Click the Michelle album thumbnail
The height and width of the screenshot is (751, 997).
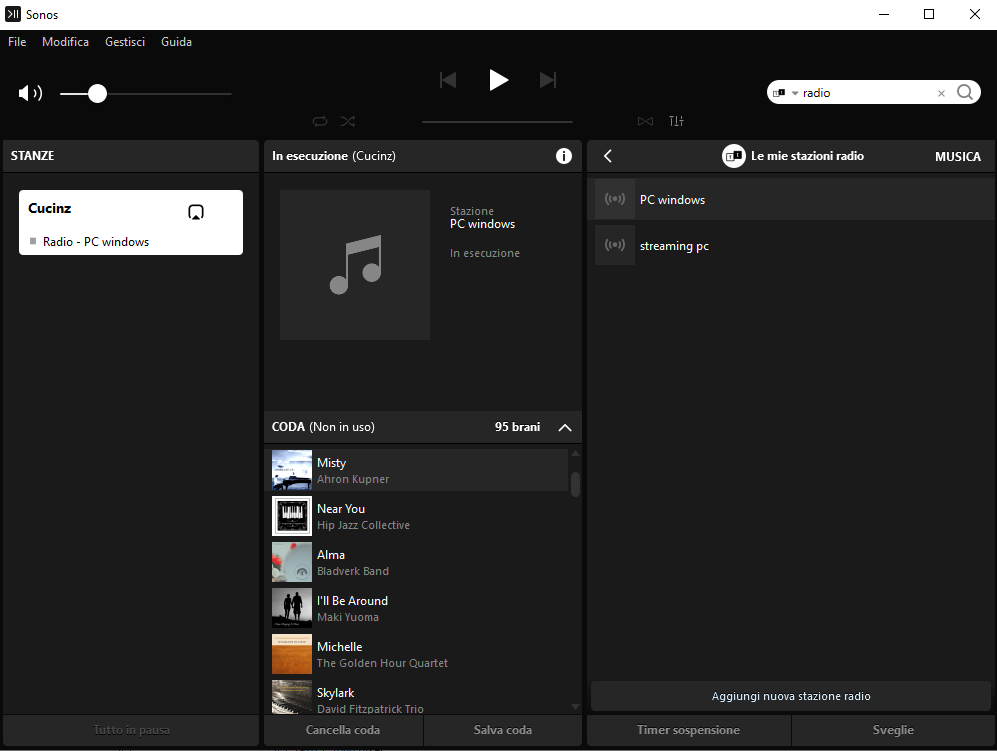pos(292,654)
